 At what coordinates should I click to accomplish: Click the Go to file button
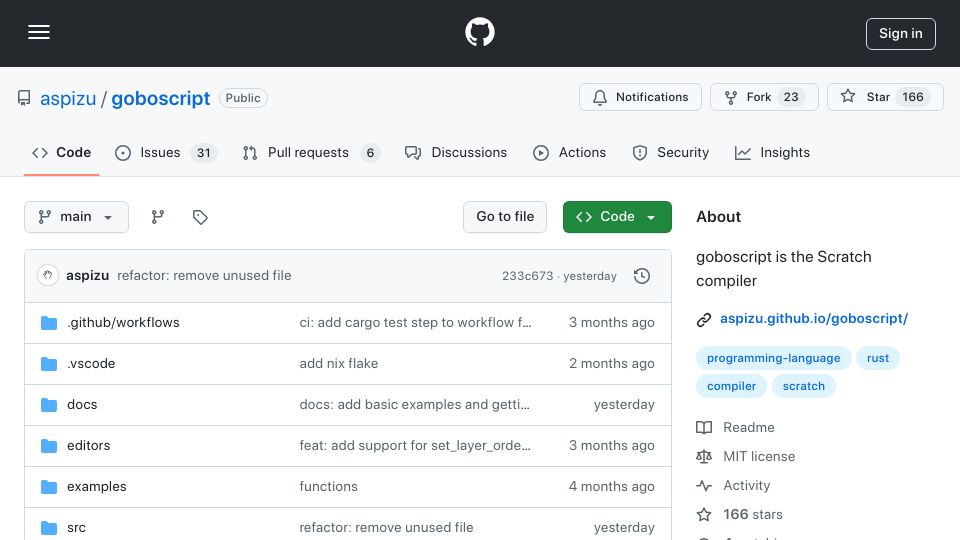[x=504, y=217]
